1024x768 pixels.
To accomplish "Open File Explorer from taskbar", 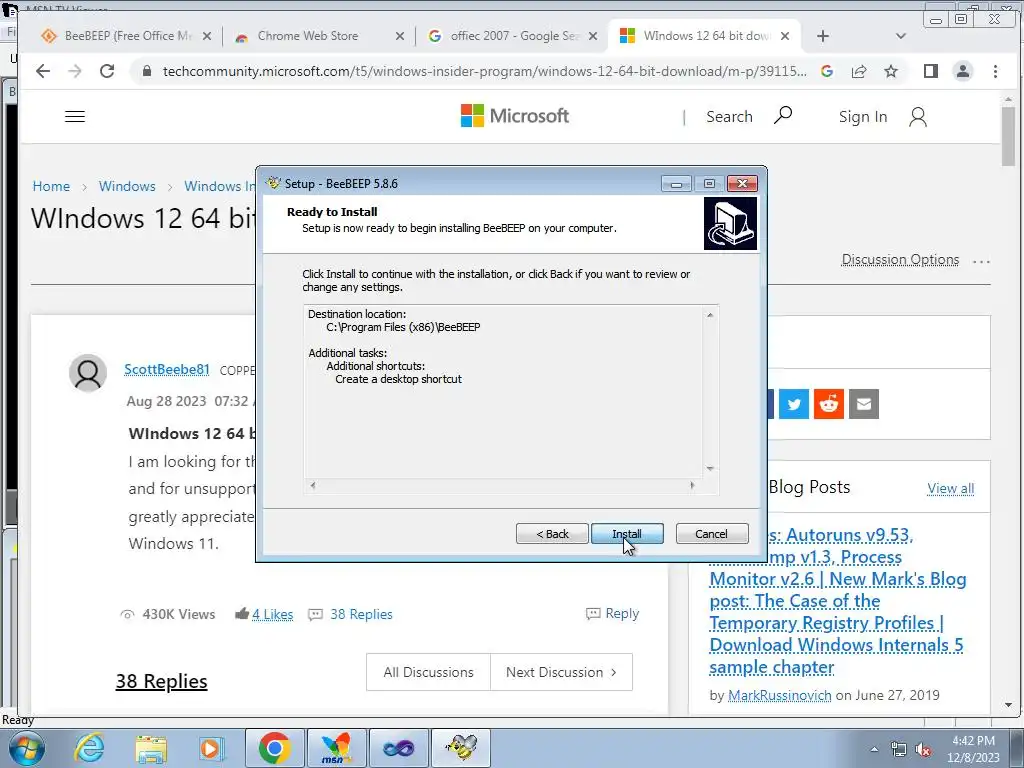I will (151, 748).
